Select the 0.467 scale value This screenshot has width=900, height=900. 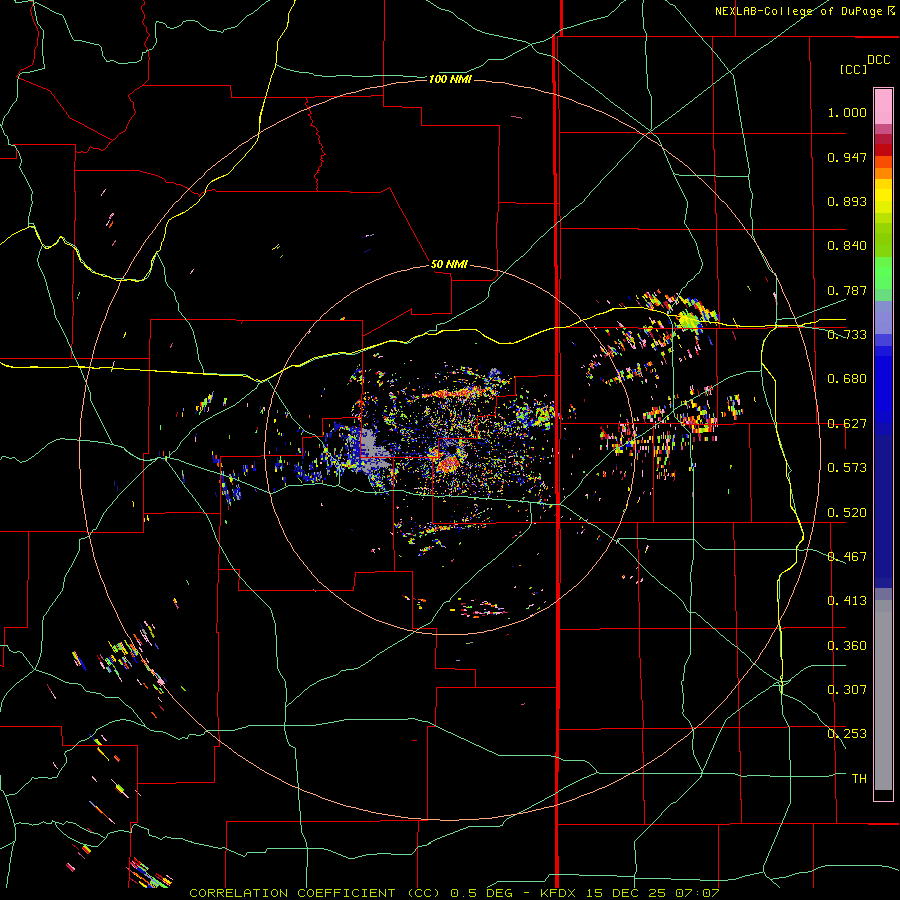847,557
